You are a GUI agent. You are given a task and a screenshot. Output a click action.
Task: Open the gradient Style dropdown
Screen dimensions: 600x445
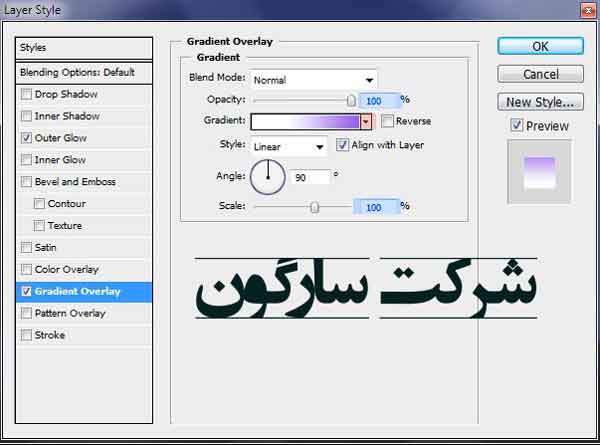click(x=289, y=146)
